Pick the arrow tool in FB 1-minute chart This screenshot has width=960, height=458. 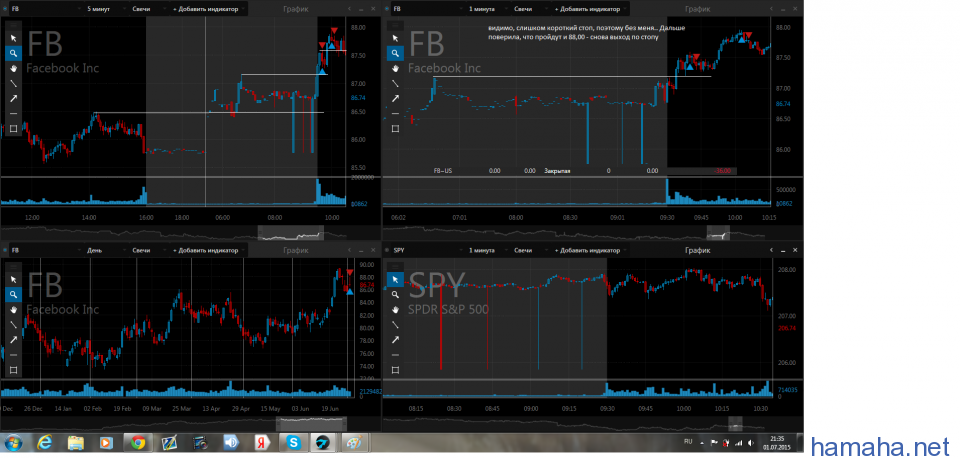pyautogui.click(x=395, y=99)
